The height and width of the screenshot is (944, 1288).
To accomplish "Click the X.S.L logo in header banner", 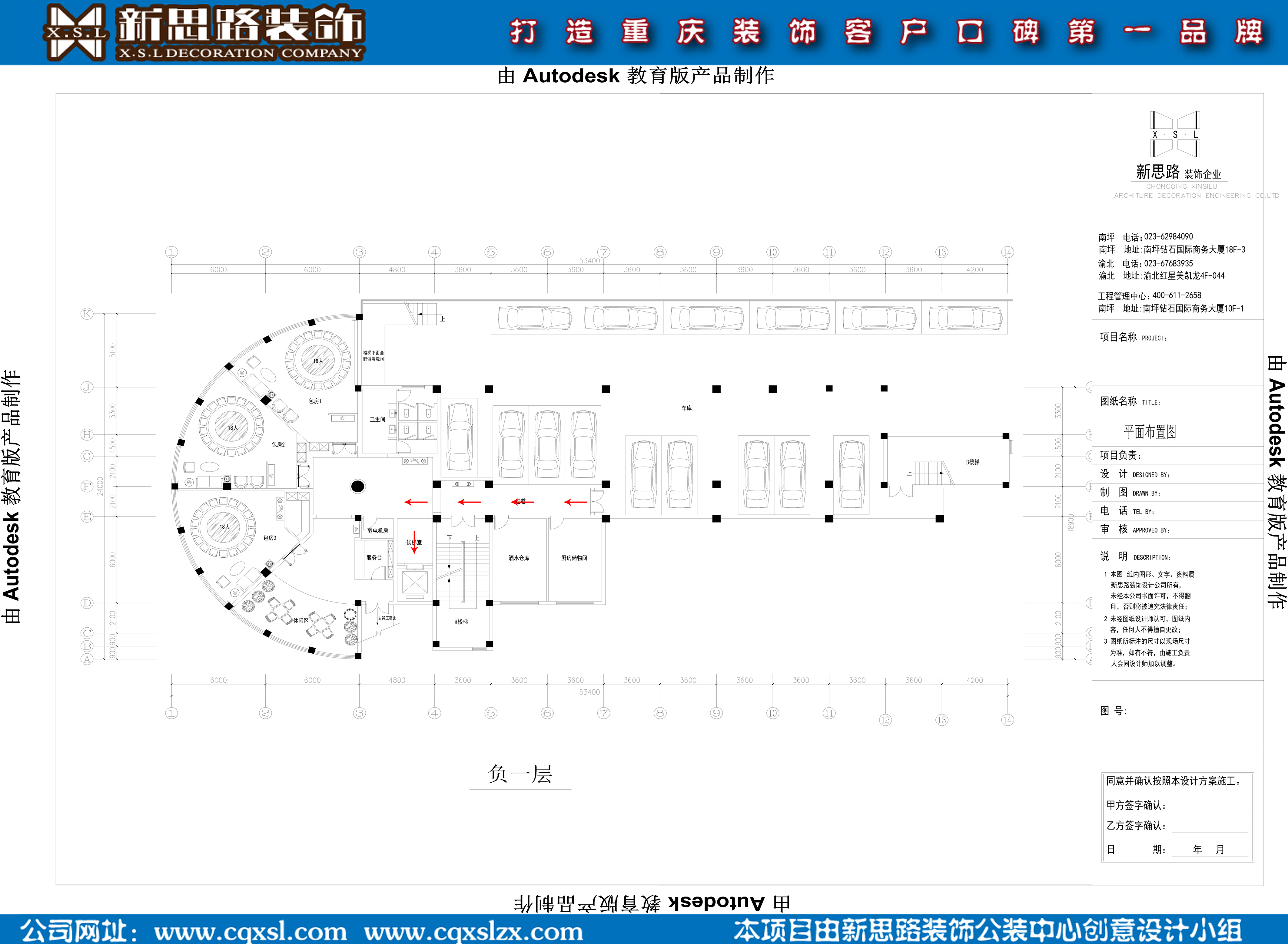I will click(75, 33).
